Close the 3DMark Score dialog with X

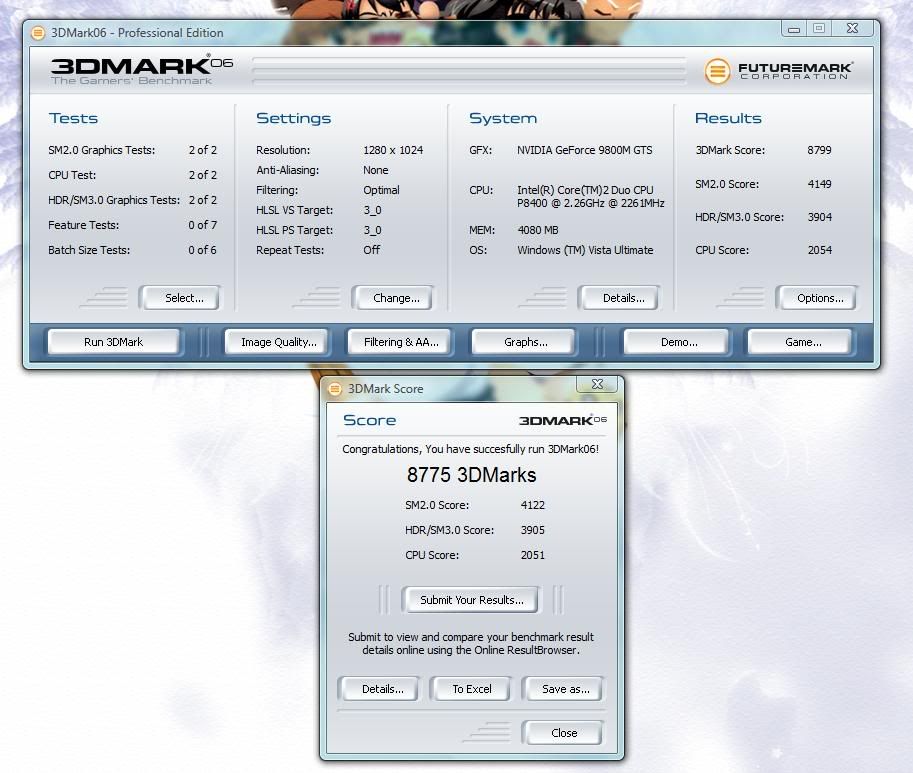coord(597,384)
